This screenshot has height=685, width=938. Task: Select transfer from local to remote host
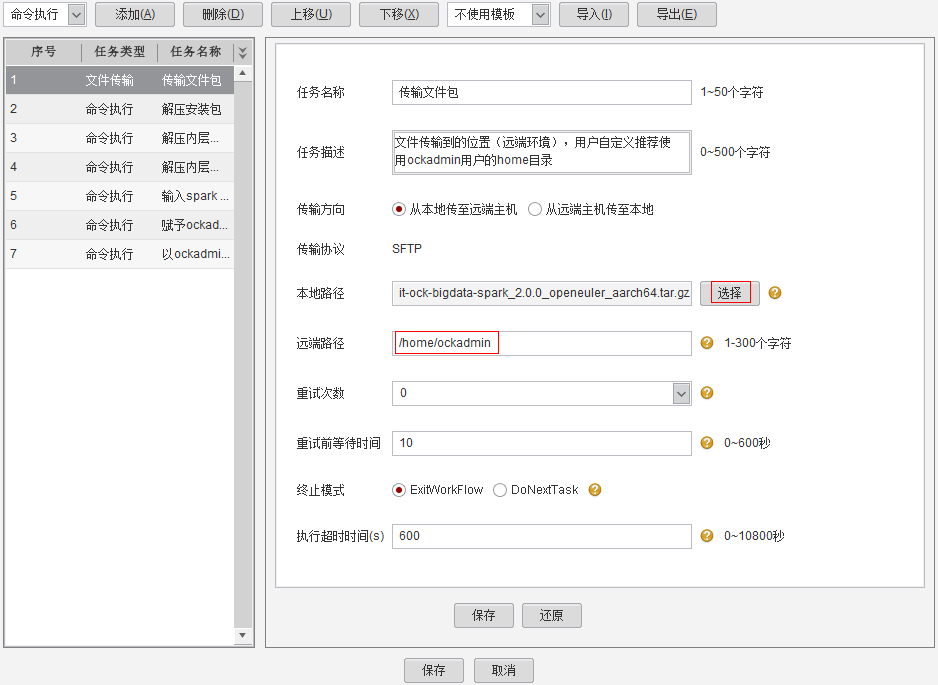click(398, 209)
